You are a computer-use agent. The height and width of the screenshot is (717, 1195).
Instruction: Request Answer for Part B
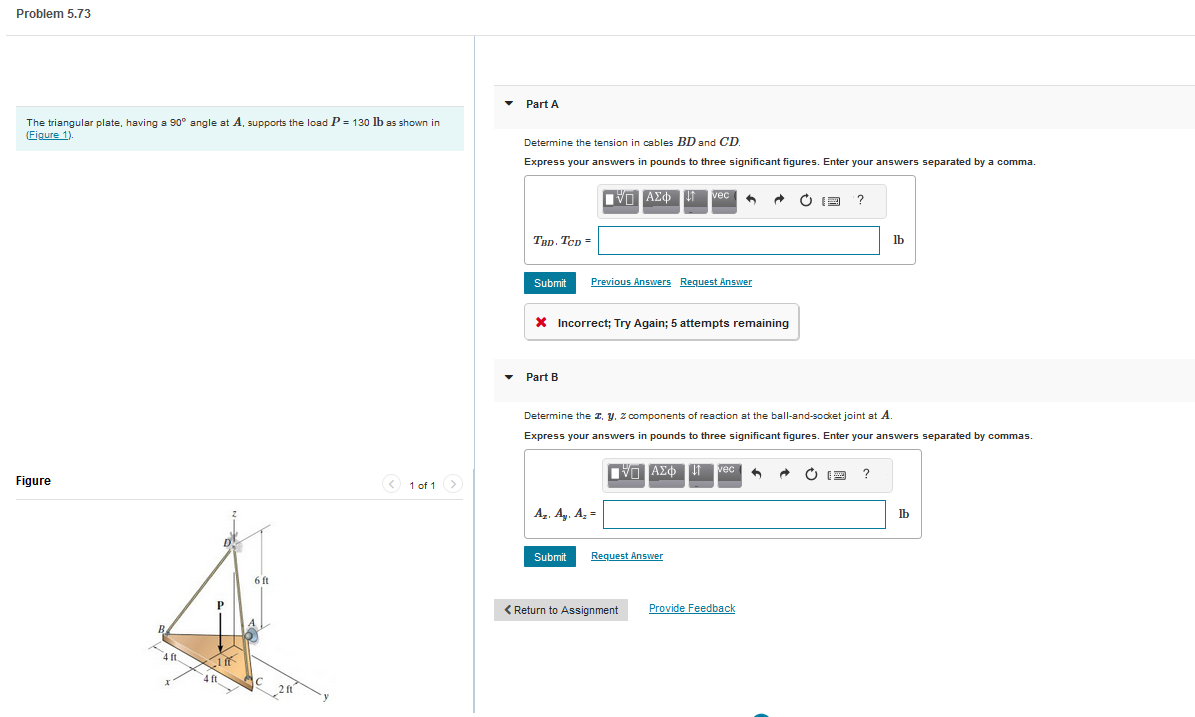click(626, 556)
